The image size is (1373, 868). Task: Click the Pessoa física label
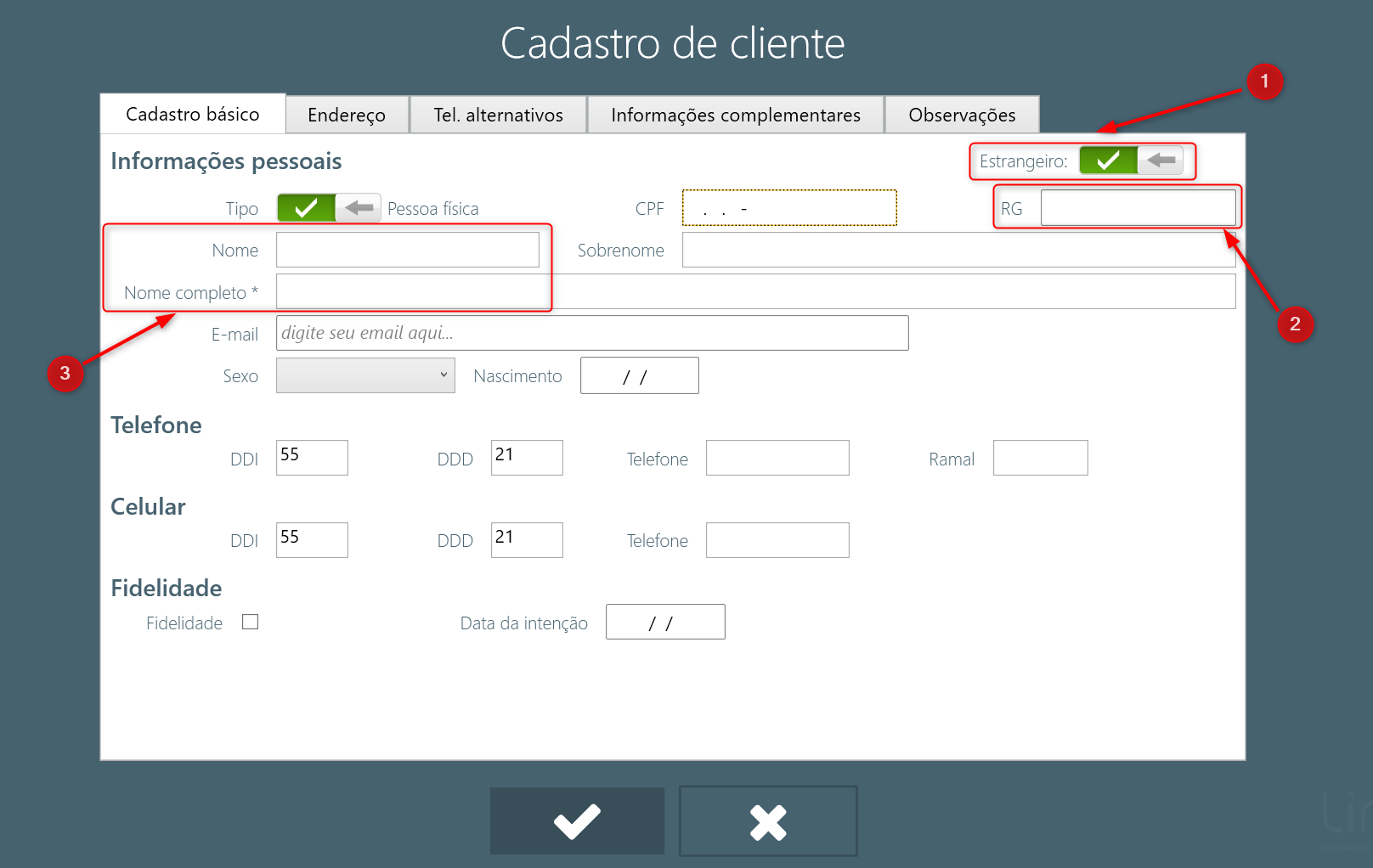[x=433, y=209]
